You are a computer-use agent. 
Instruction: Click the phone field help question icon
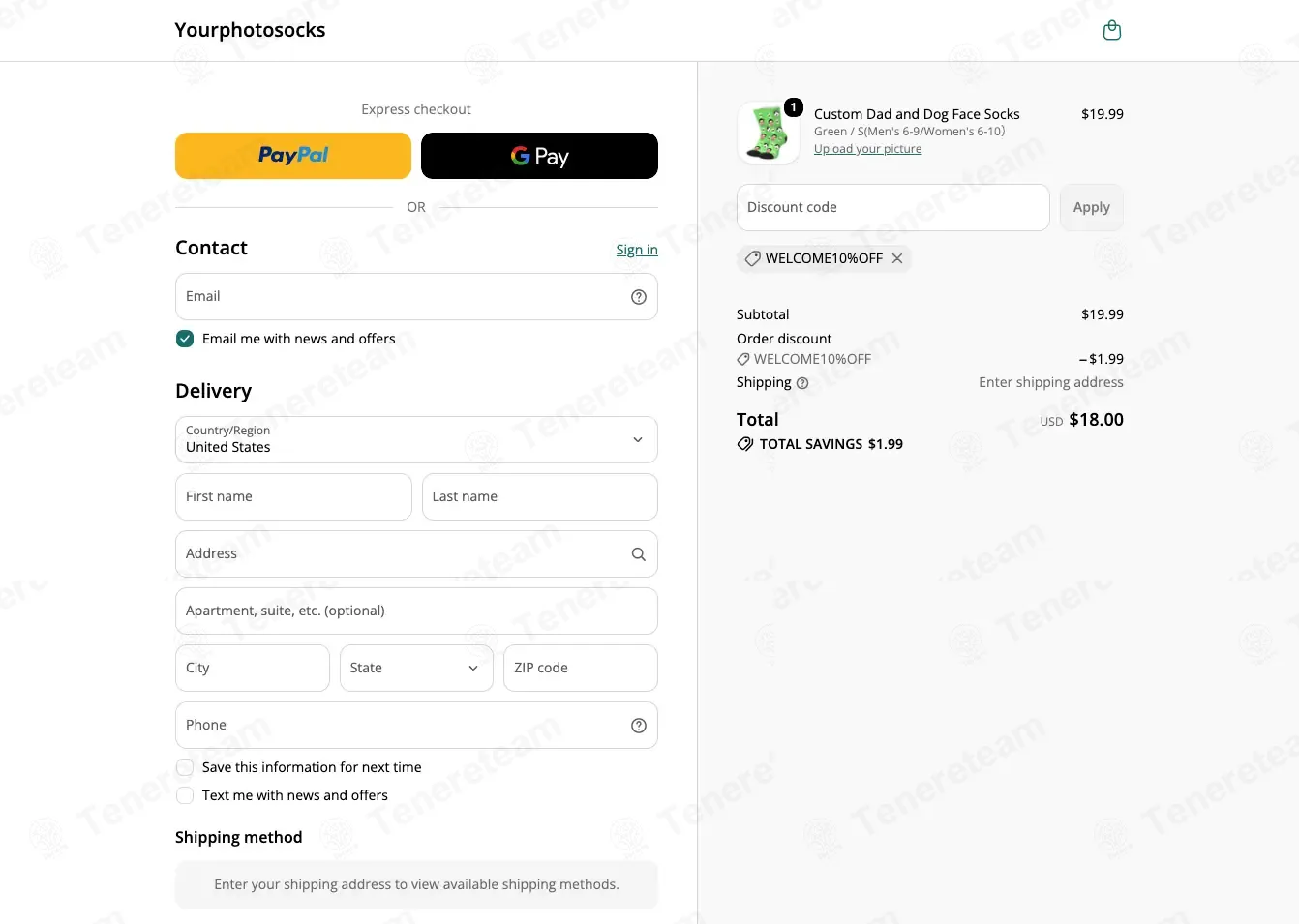tap(639, 726)
